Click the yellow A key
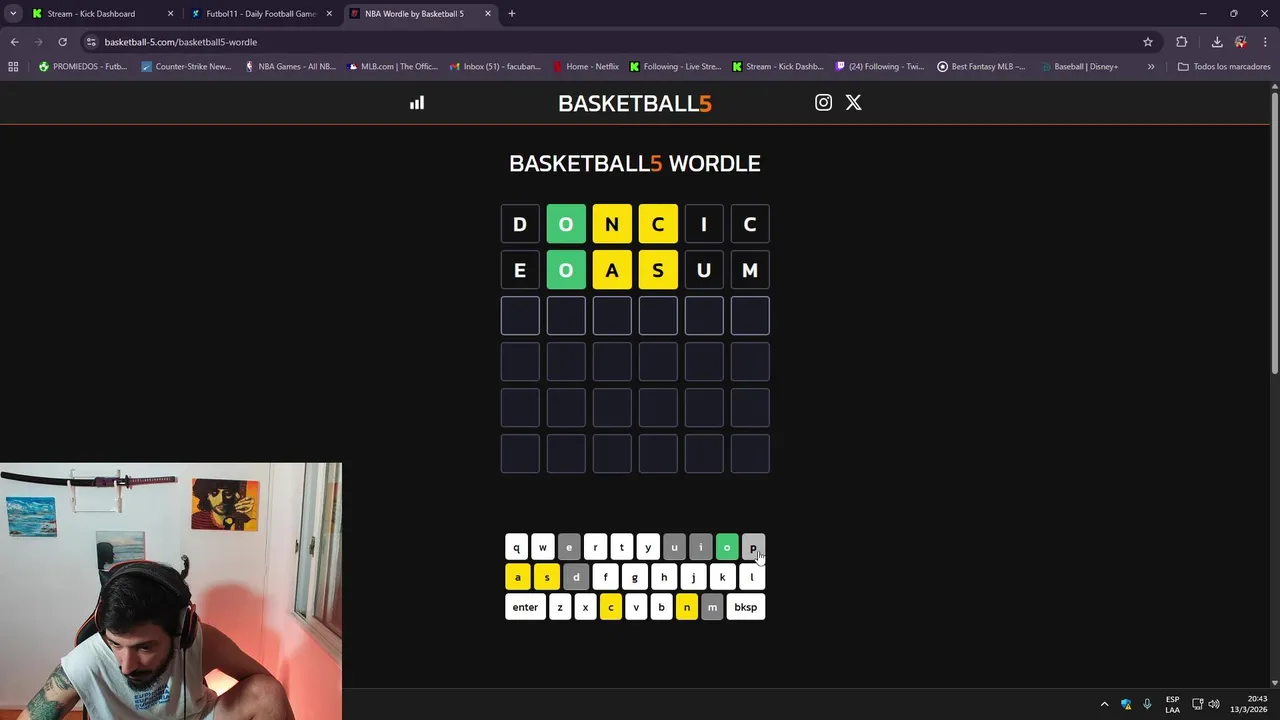 518,577
